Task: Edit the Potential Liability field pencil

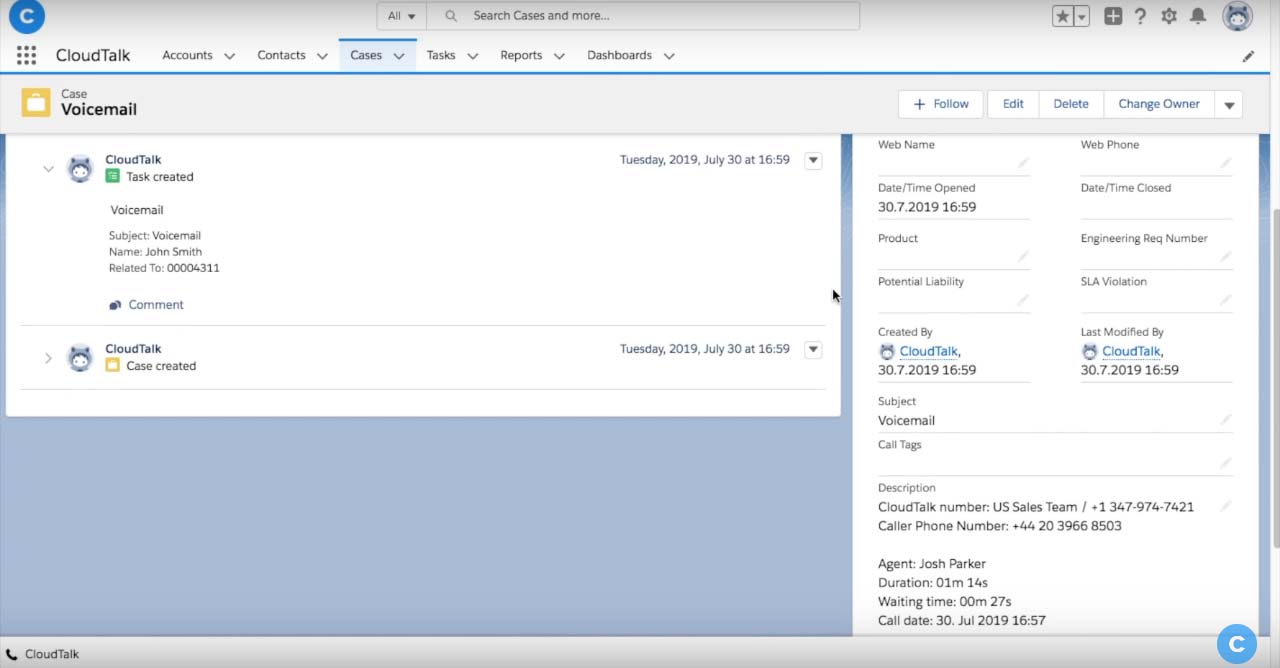Action: point(1023,300)
